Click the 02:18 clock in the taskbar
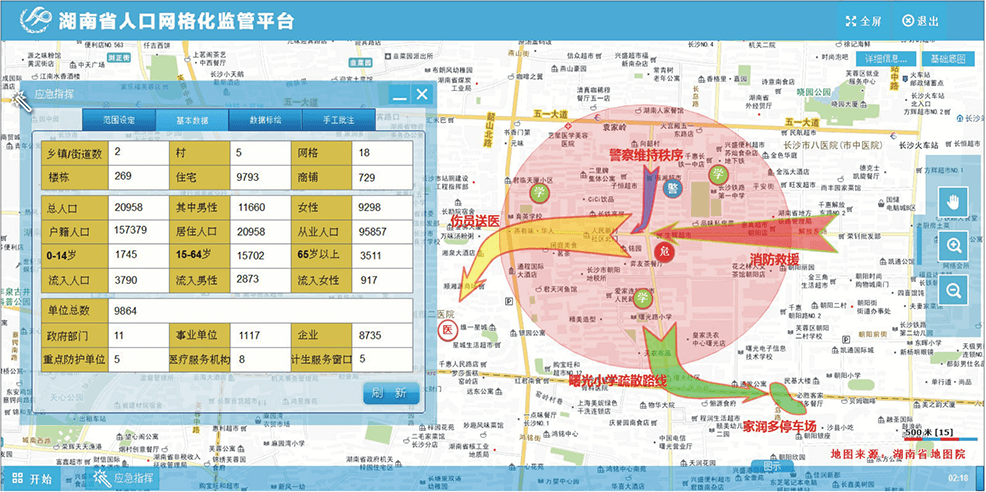This screenshot has width=986, height=492. click(x=958, y=478)
